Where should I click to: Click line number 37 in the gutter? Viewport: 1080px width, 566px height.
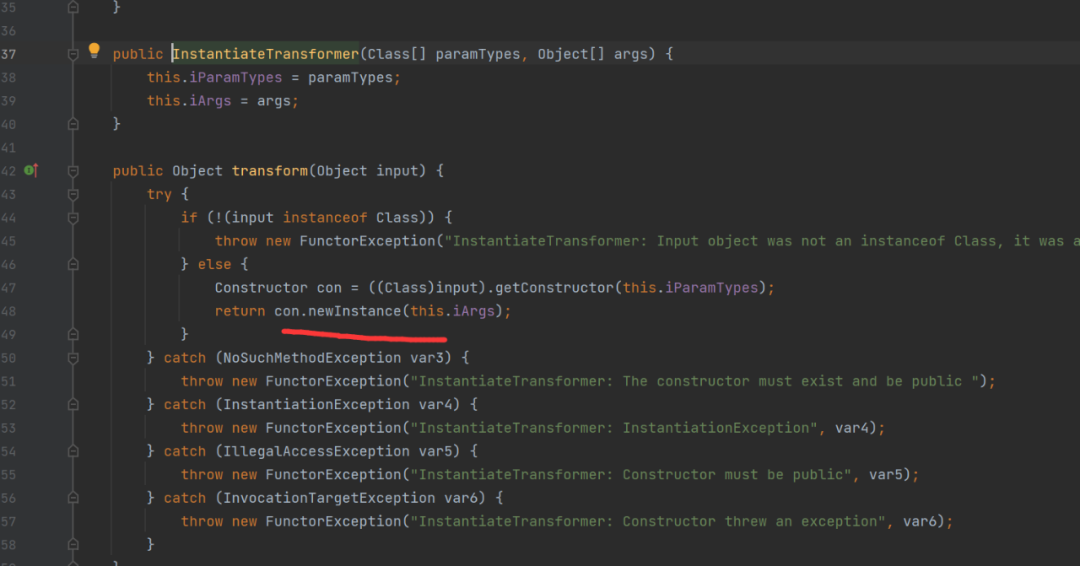click(8, 54)
